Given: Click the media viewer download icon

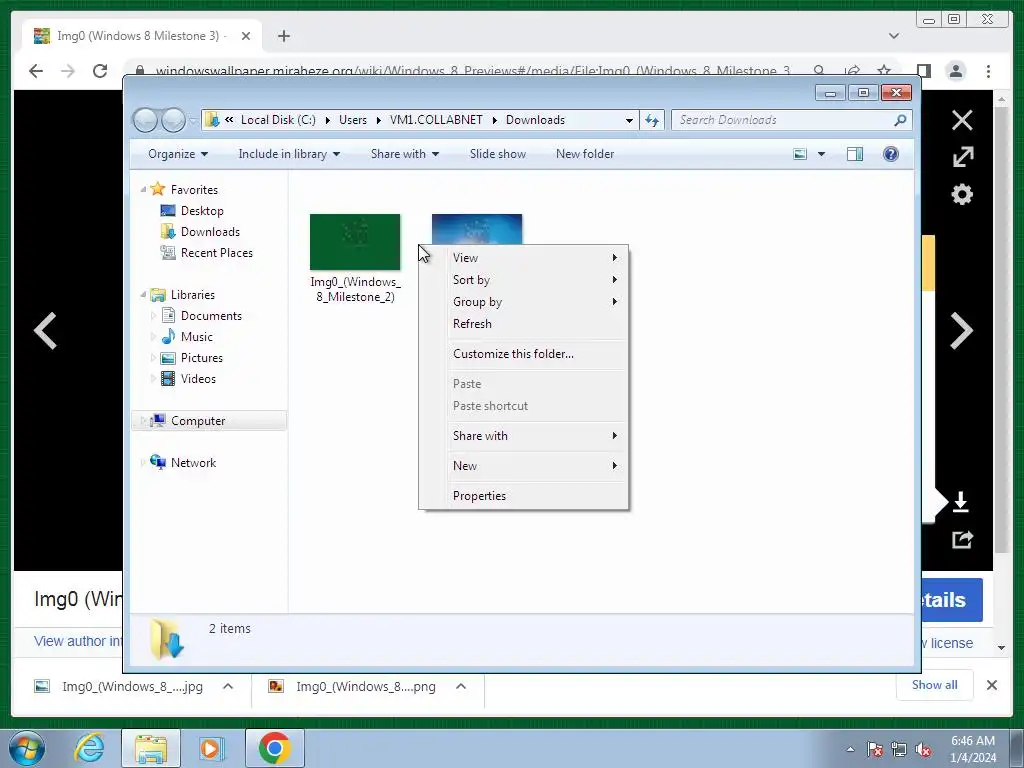Looking at the screenshot, I should (x=961, y=502).
